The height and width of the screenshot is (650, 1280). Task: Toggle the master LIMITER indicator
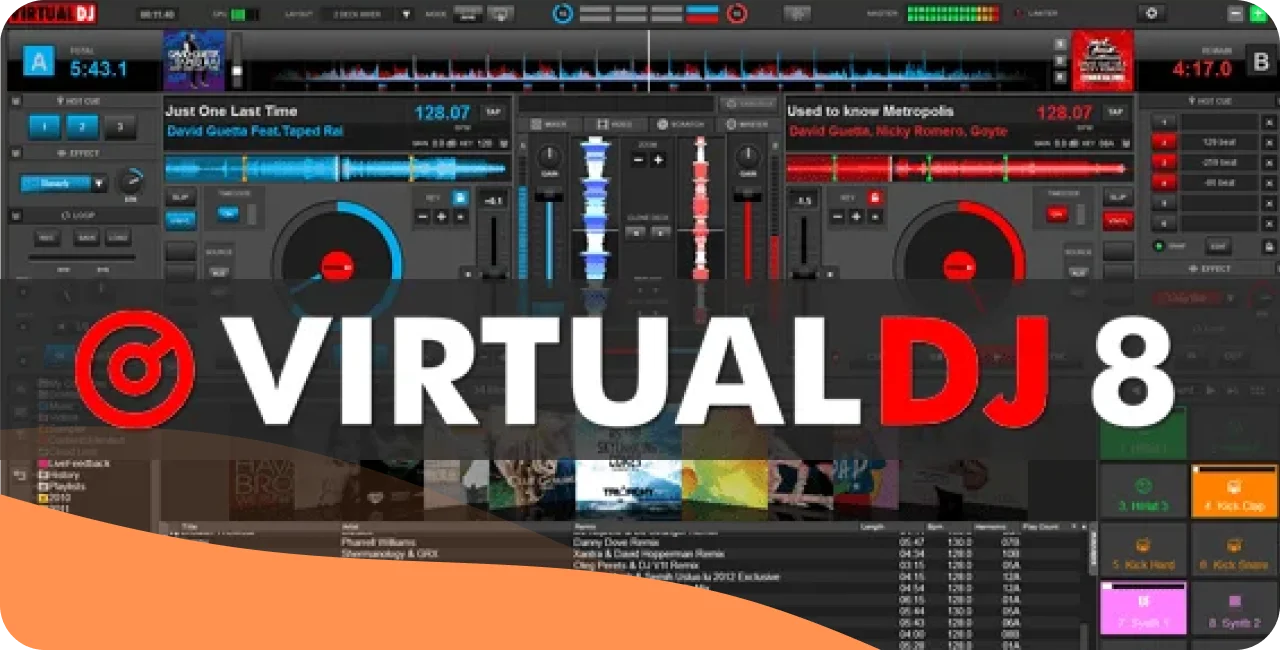(1037, 14)
